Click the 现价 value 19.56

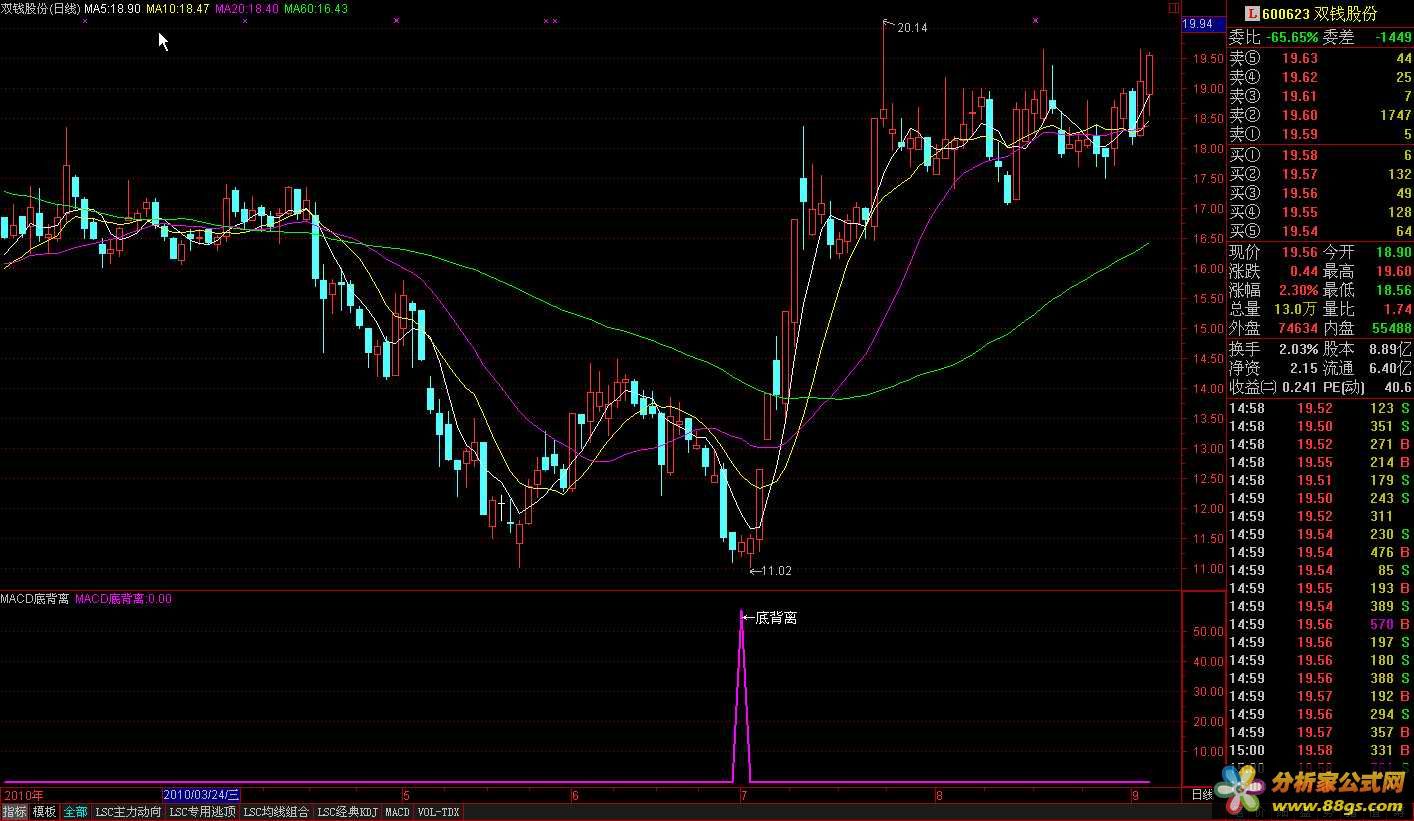pos(1300,252)
